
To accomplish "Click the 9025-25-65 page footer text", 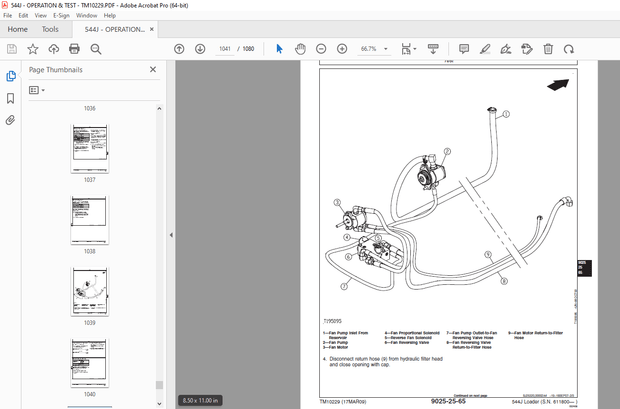I will click(448, 401).
